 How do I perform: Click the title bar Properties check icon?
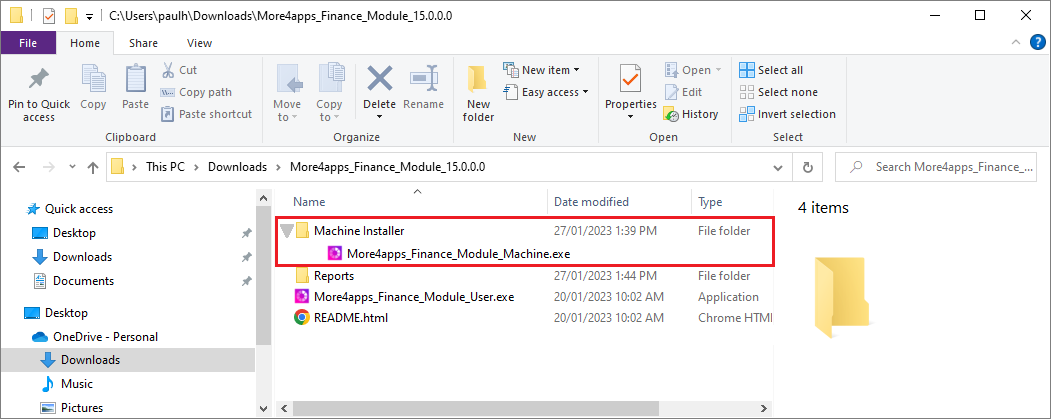[x=48, y=15]
